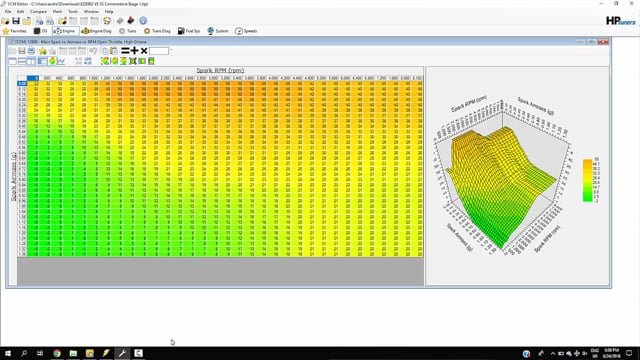Open the Tools menu
Viewport: 640px width, 360px height.
73,11
